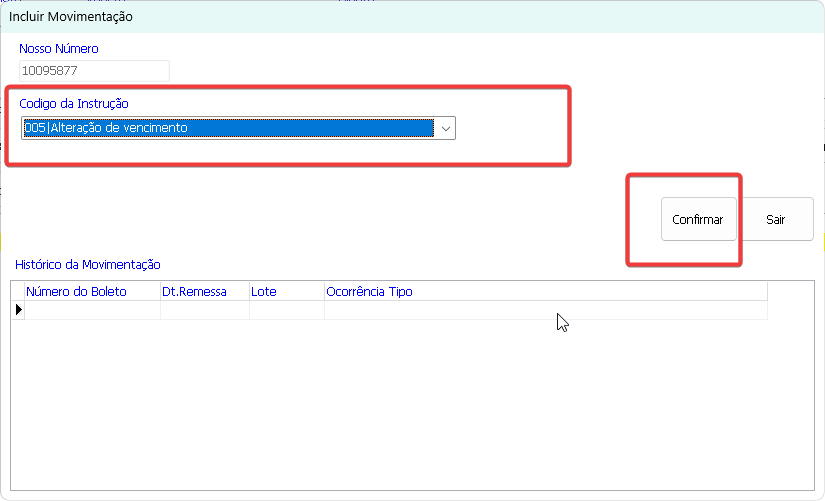
Task: Select first row cell under Número do Boleto
Action: tap(92, 311)
